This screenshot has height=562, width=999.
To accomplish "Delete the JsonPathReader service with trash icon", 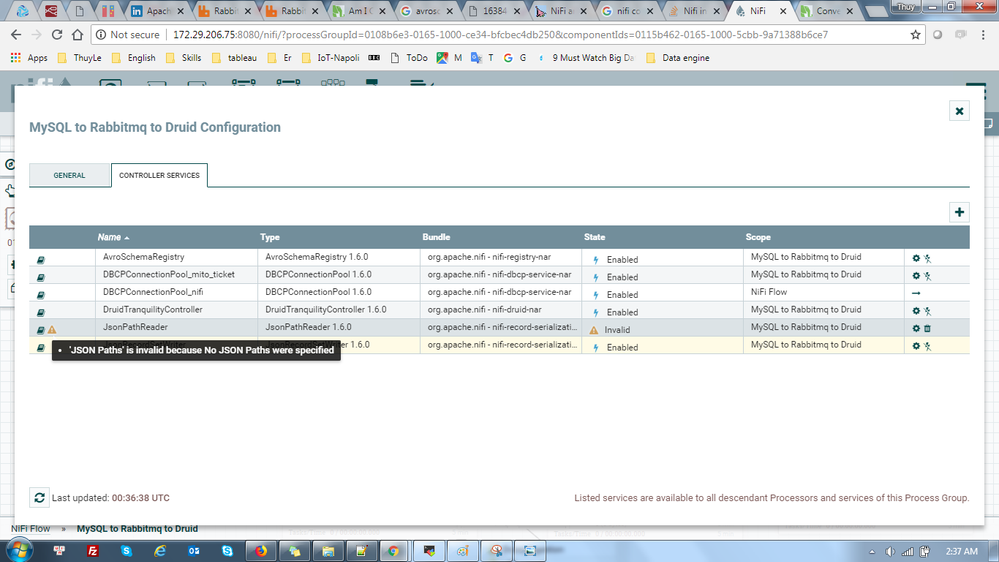I will pos(928,328).
